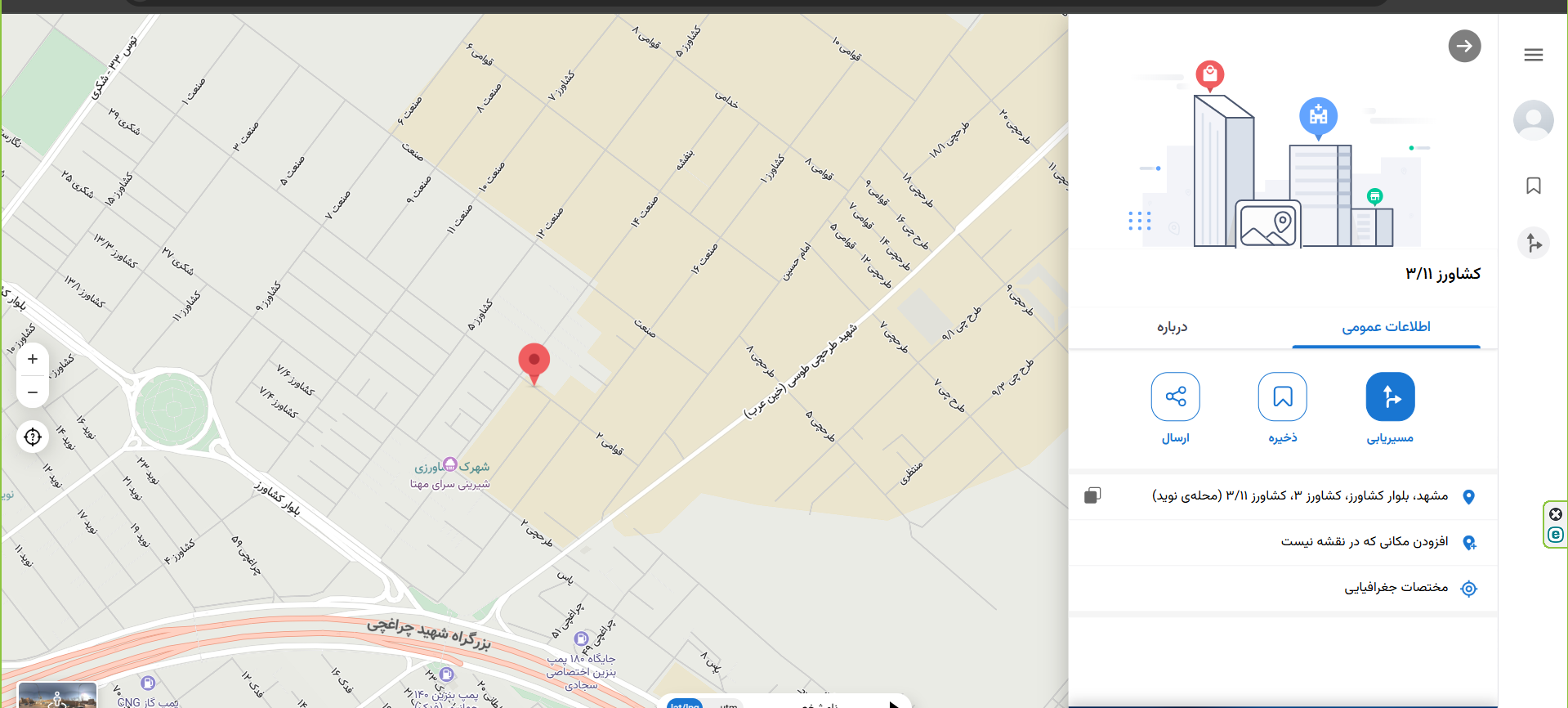Copy the address with the copy icon
Image resolution: width=1568 pixels, height=708 pixels.
(x=1092, y=495)
